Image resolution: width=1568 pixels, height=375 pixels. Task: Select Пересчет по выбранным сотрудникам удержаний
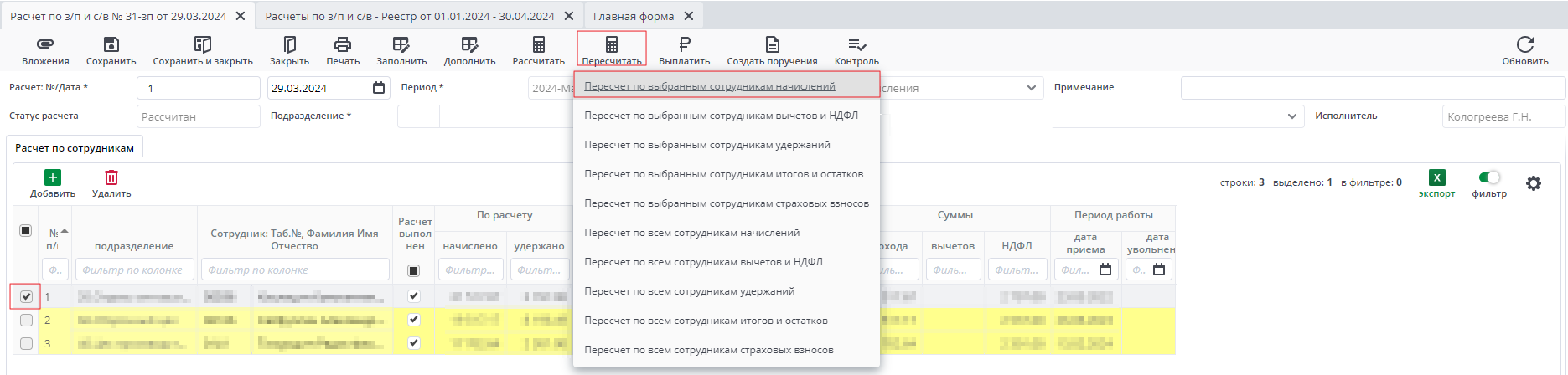pos(727,145)
